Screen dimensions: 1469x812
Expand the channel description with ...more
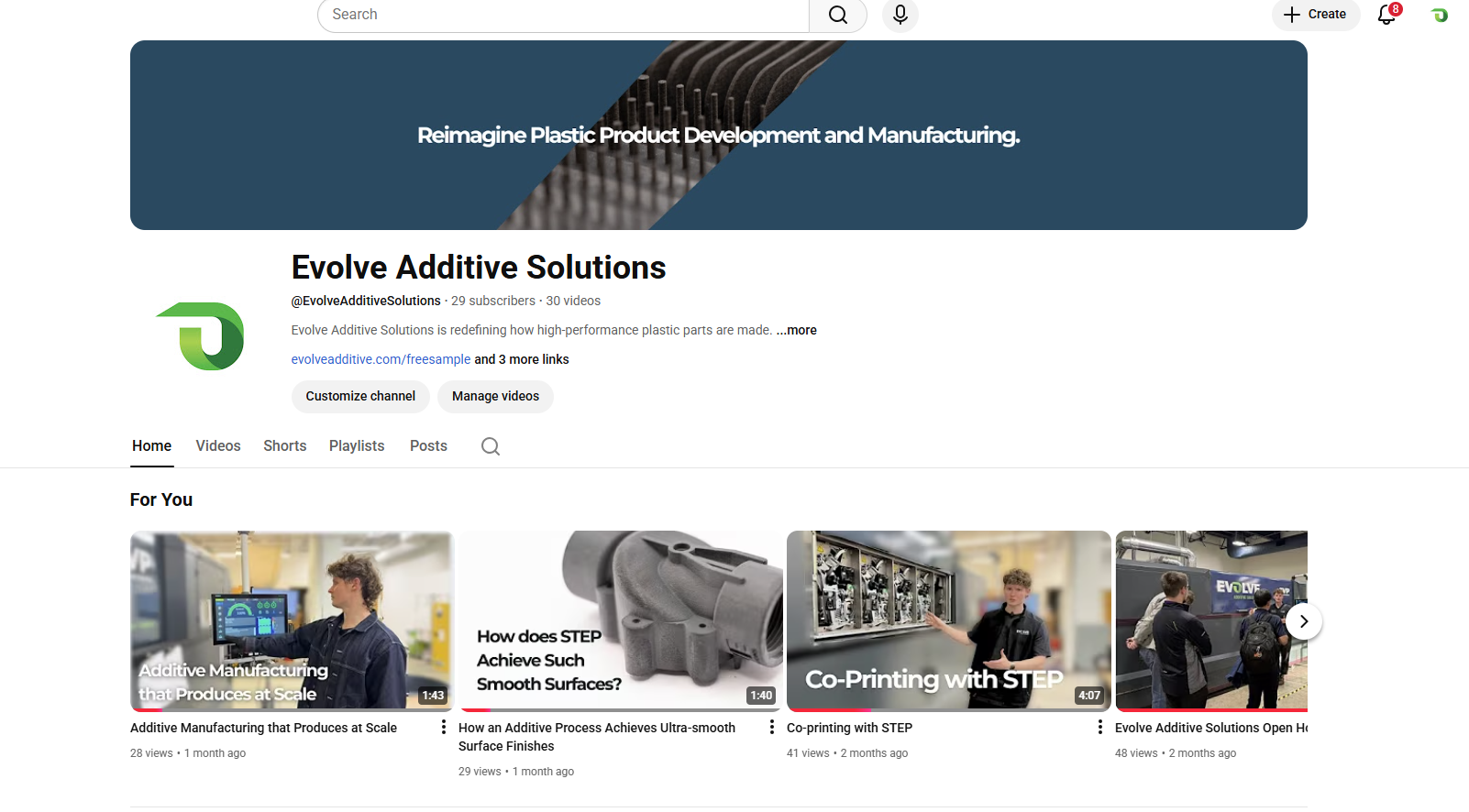click(x=796, y=330)
